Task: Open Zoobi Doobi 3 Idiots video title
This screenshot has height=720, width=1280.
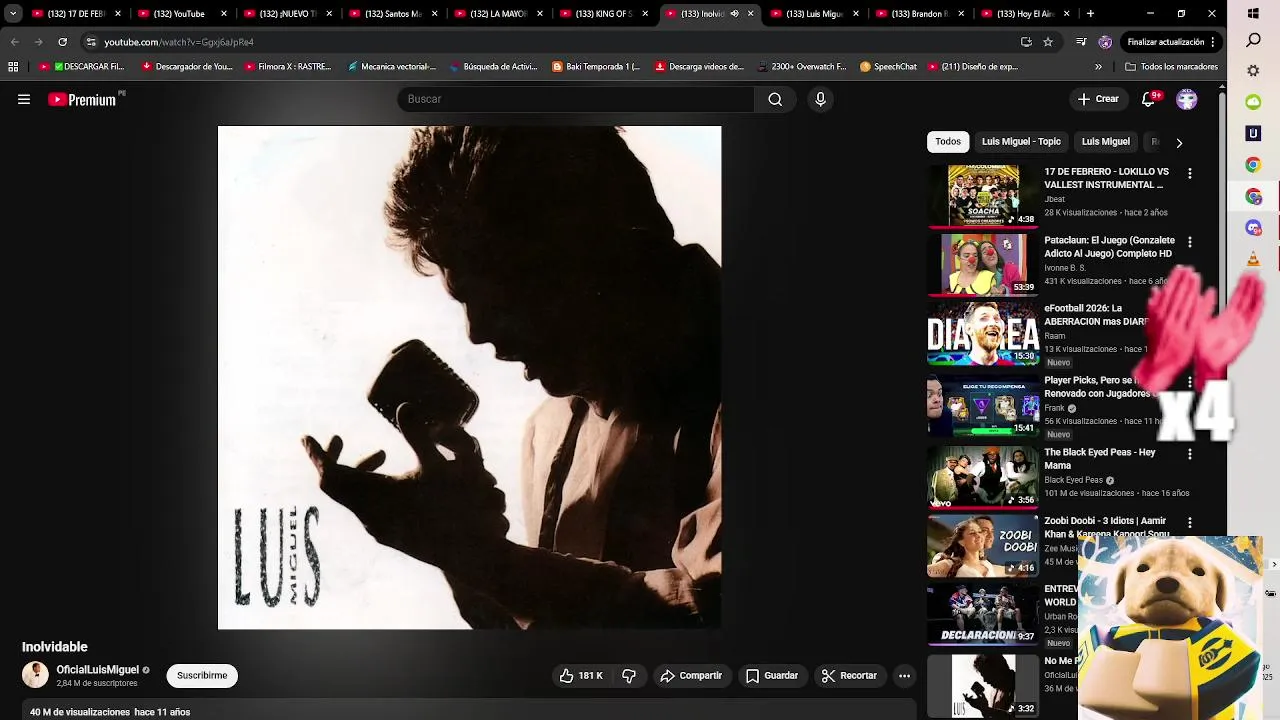Action: coord(1106,527)
